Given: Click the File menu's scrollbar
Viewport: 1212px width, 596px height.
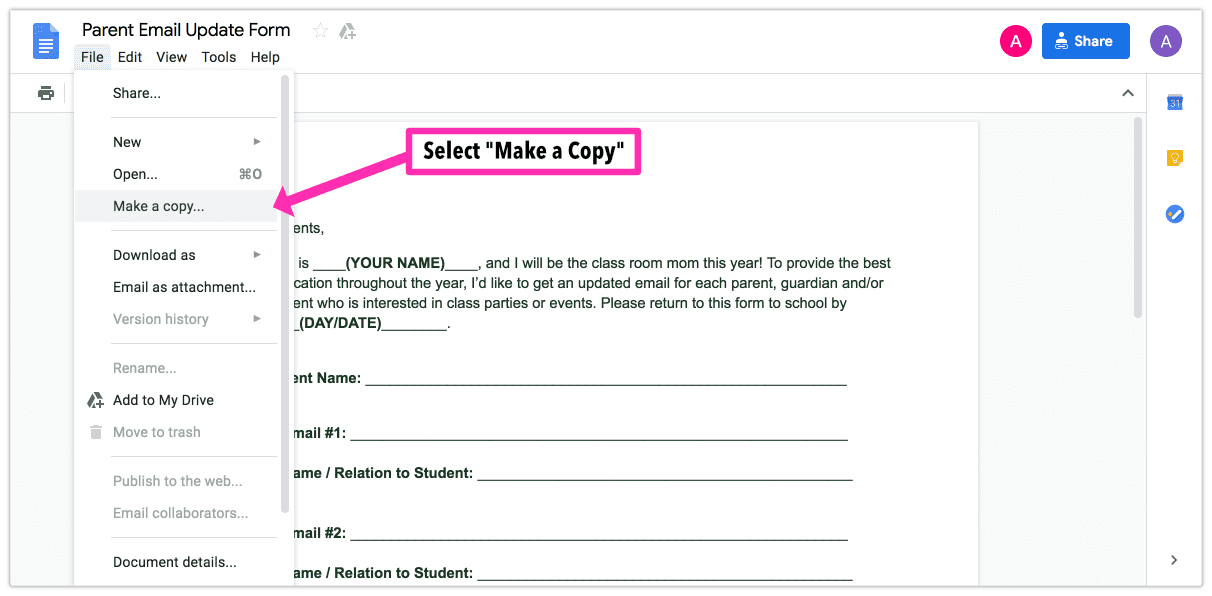Looking at the screenshot, I should (x=285, y=295).
